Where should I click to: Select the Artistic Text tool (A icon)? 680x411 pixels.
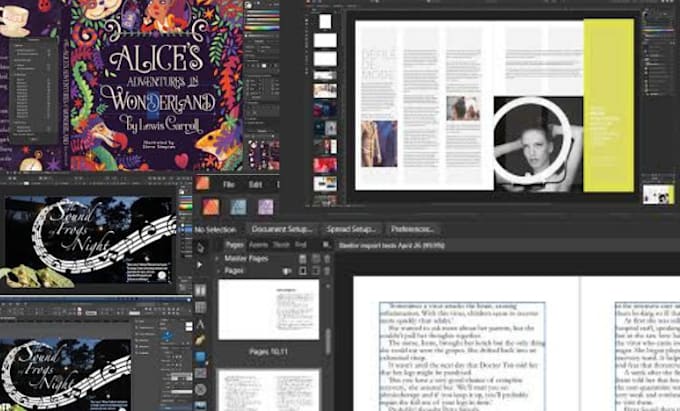pos(200,324)
